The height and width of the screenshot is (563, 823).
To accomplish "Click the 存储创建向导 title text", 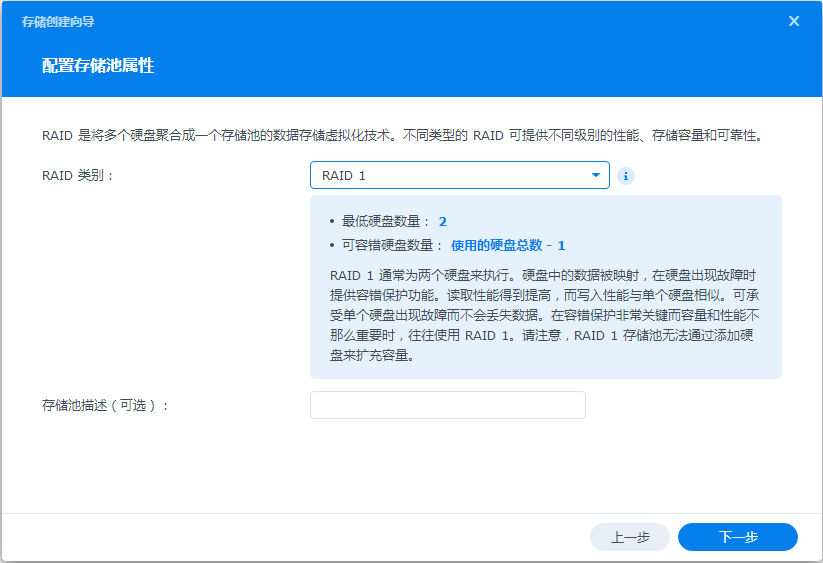I will (x=58, y=22).
